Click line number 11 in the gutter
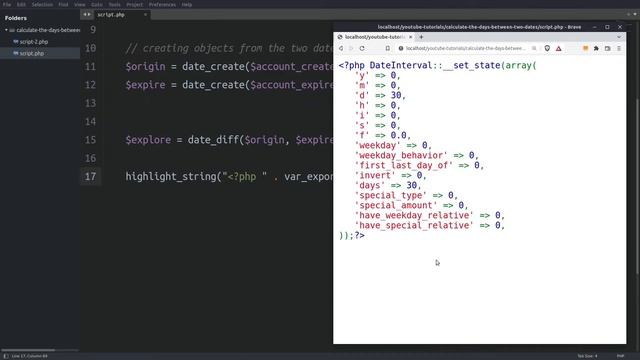 pyautogui.click(x=90, y=66)
